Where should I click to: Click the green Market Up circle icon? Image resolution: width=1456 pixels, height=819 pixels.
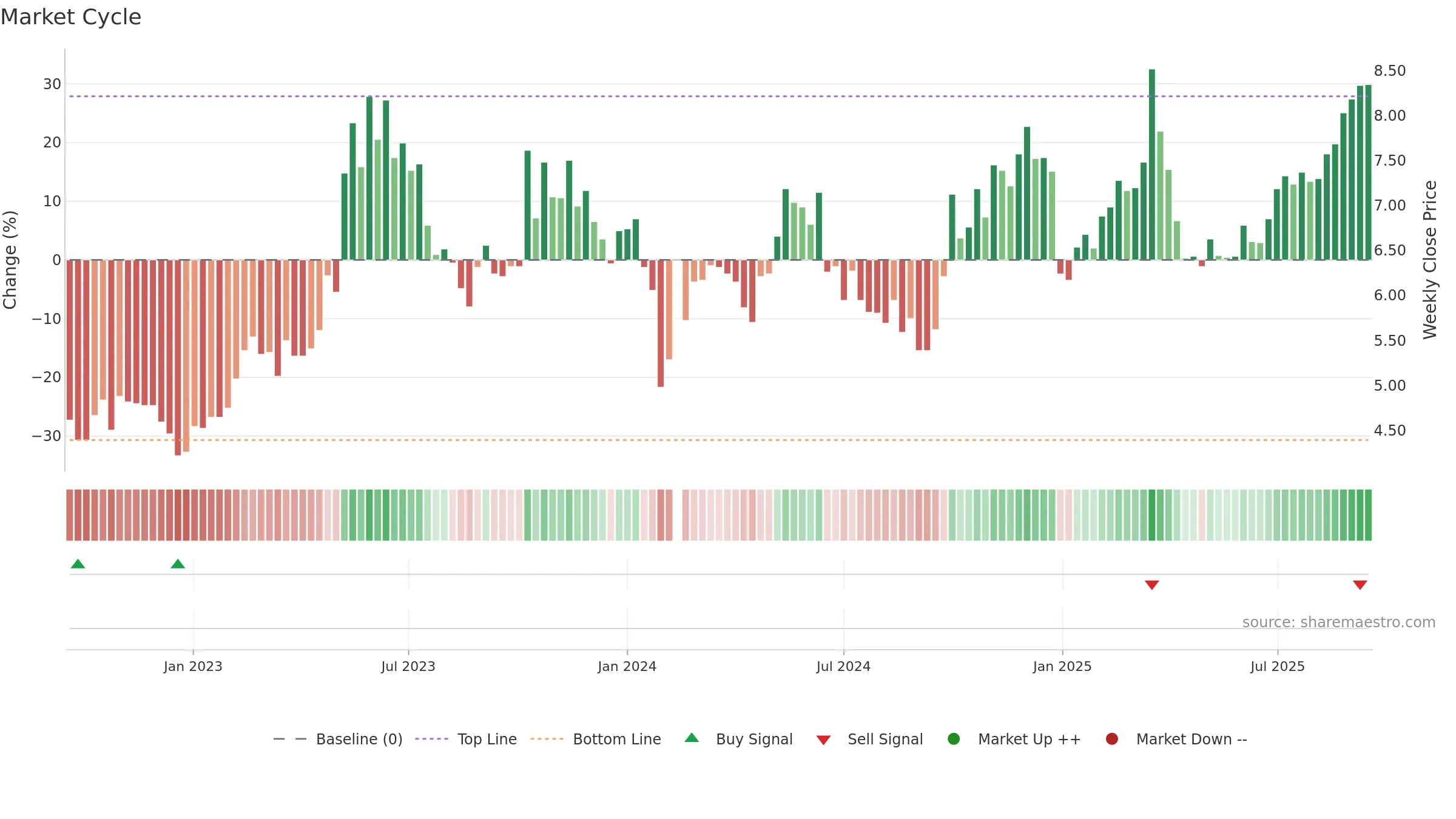click(x=954, y=739)
